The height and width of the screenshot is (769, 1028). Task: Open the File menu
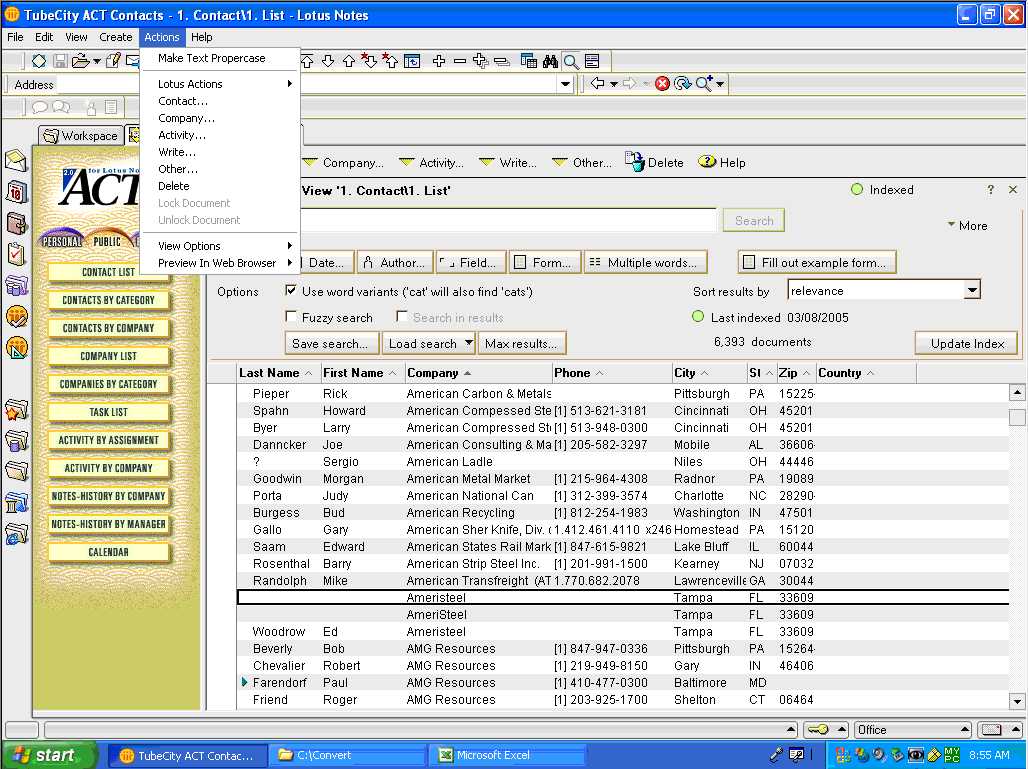click(15, 37)
